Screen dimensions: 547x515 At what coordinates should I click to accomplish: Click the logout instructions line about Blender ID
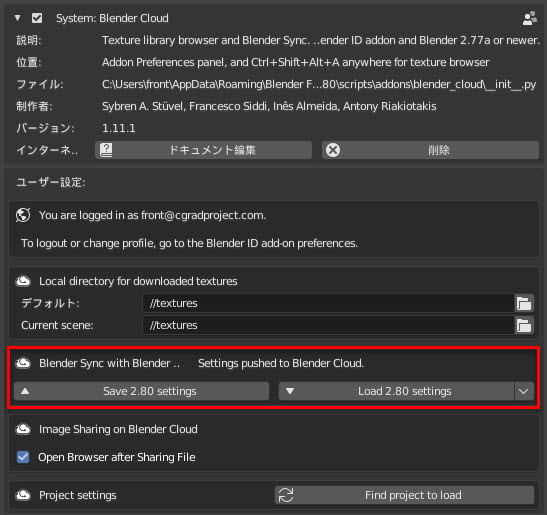pyautogui.click(x=189, y=243)
